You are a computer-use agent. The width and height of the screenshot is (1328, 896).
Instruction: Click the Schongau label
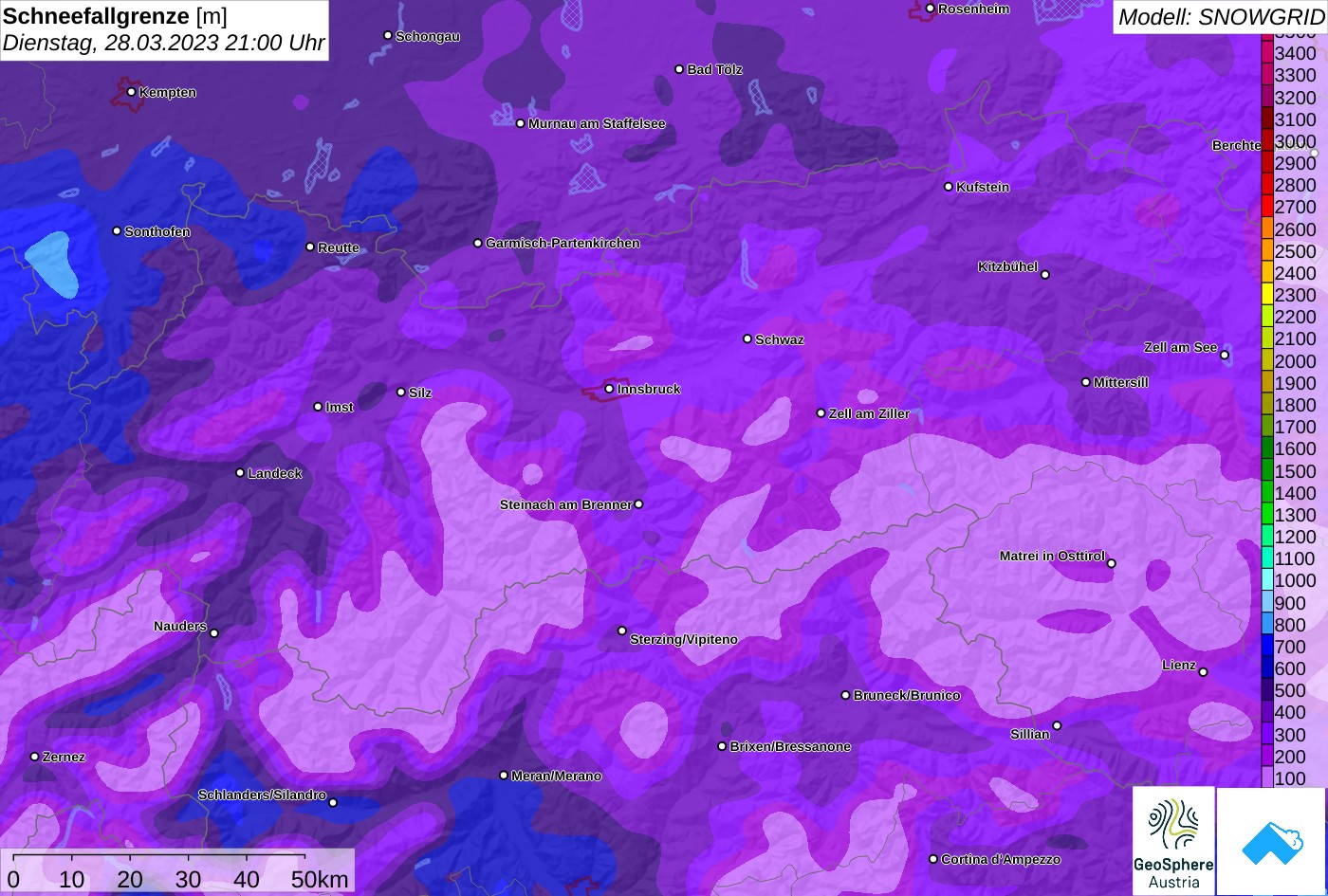tap(428, 36)
